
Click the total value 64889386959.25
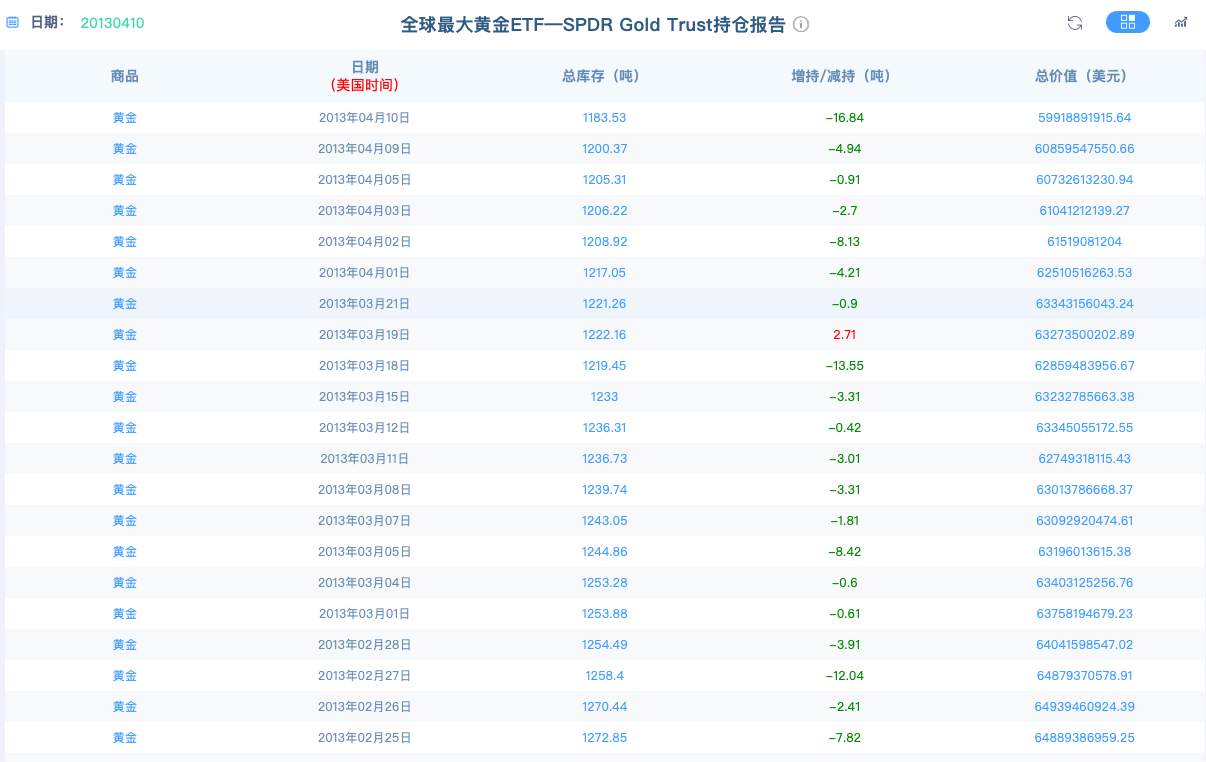(x=1084, y=738)
